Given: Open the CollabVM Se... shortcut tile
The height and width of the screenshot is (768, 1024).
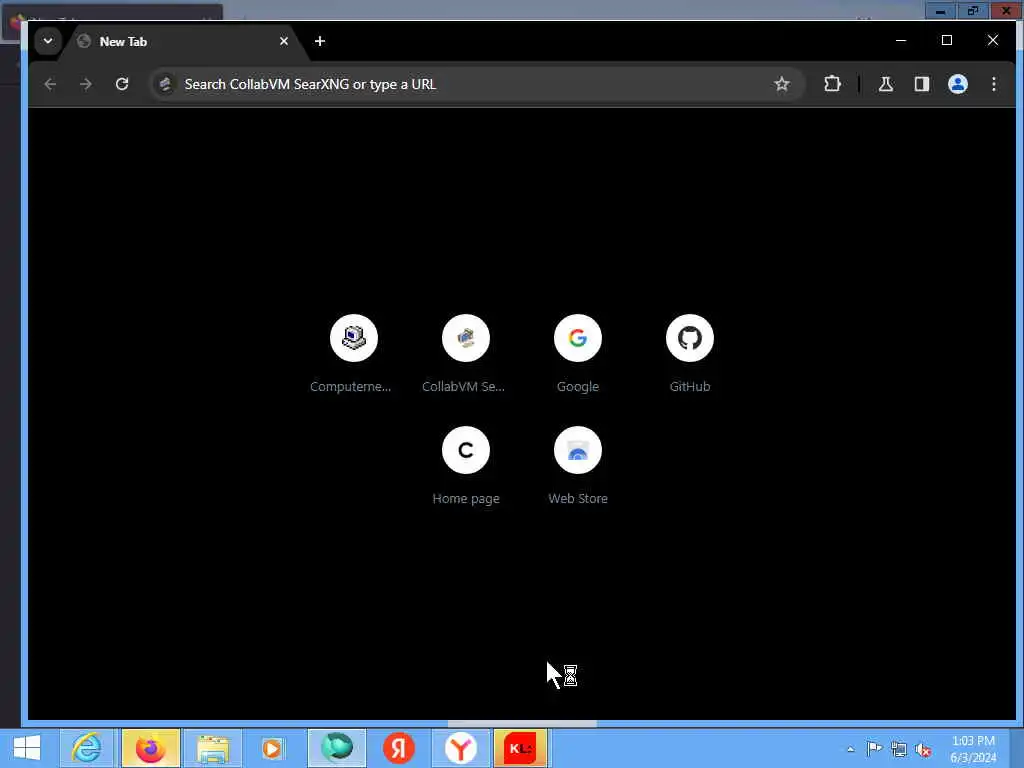Looking at the screenshot, I should [465, 353].
